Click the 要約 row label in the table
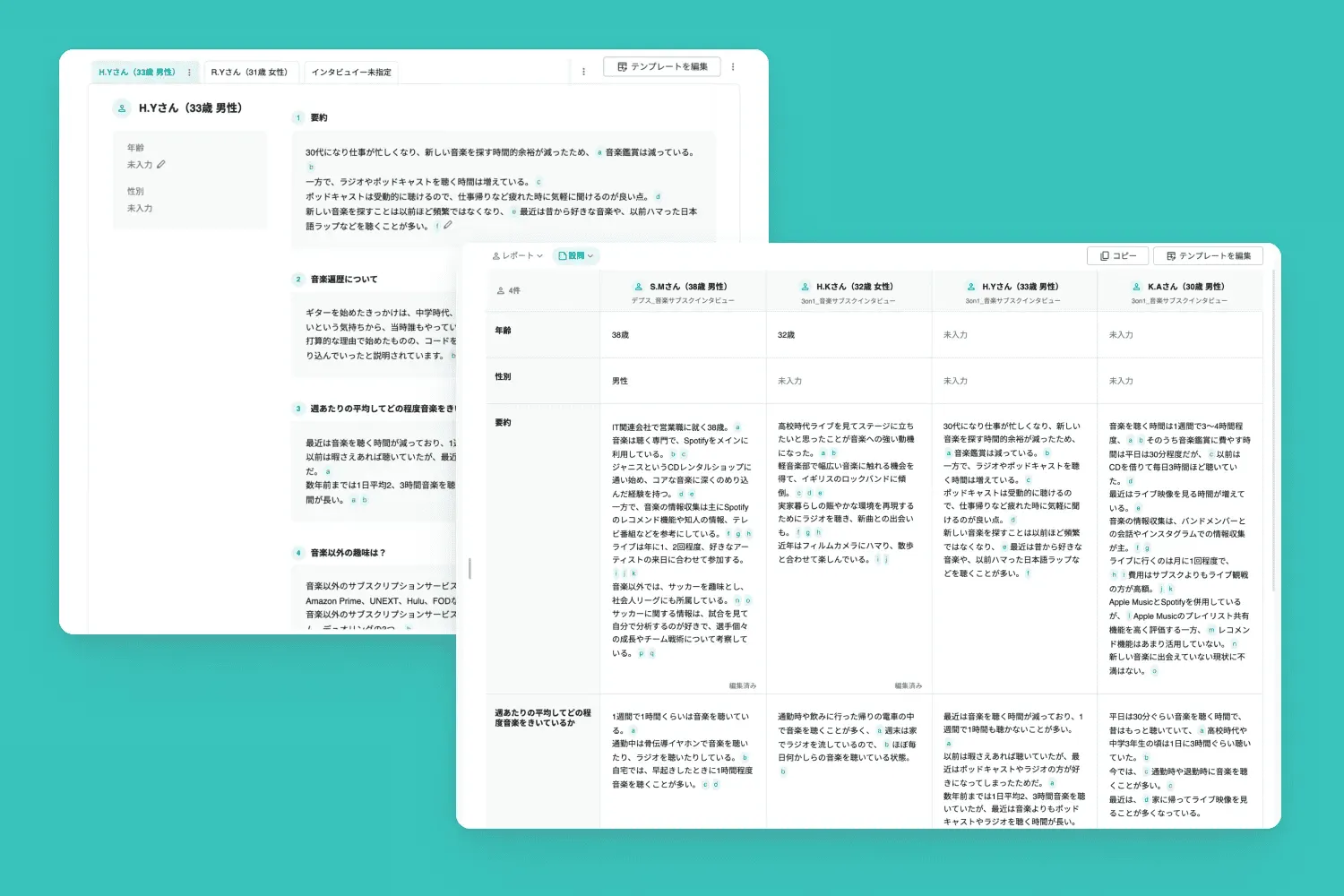The width and height of the screenshot is (1344, 896). (x=503, y=422)
